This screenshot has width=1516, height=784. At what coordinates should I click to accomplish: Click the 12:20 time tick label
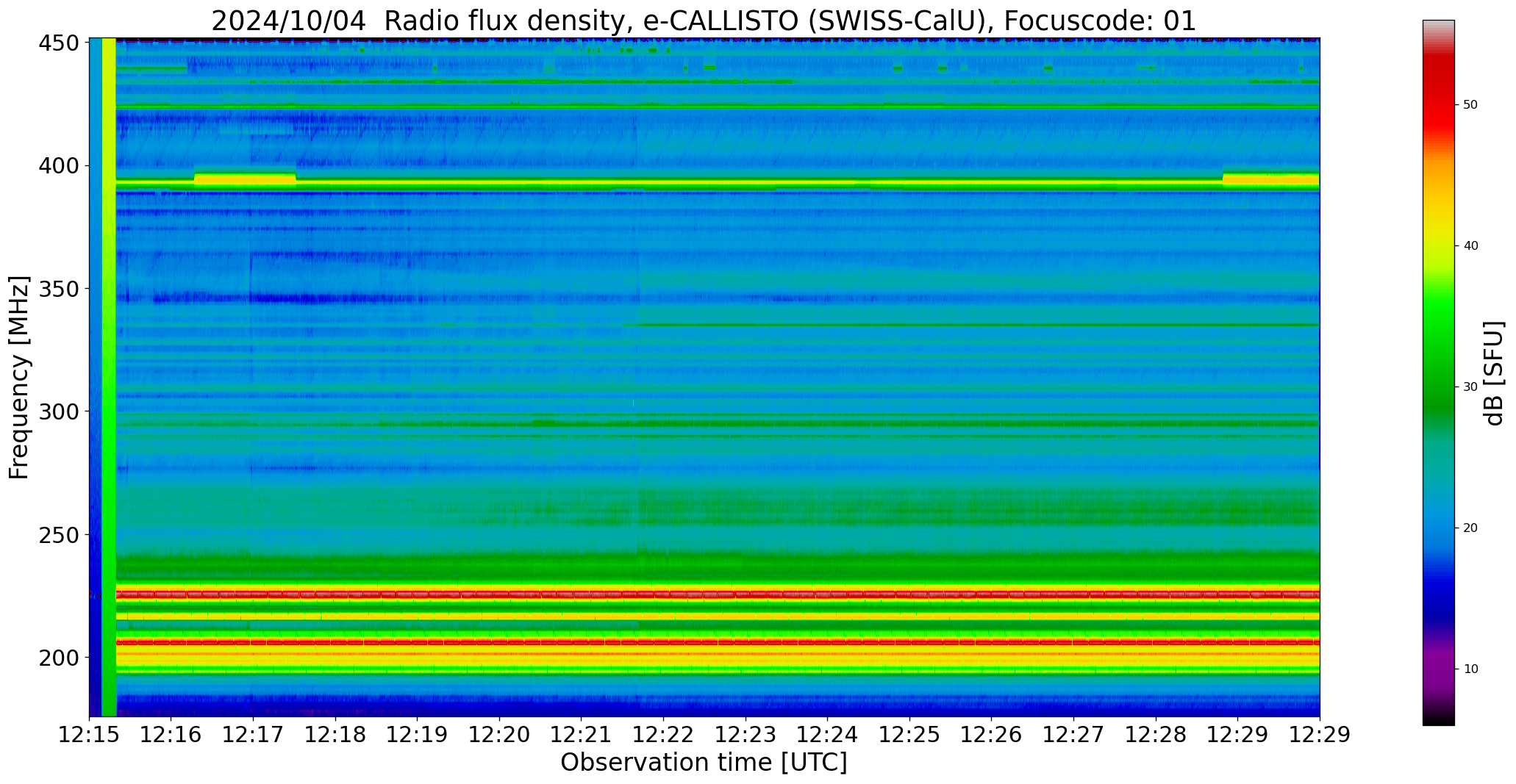click(500, 735)
